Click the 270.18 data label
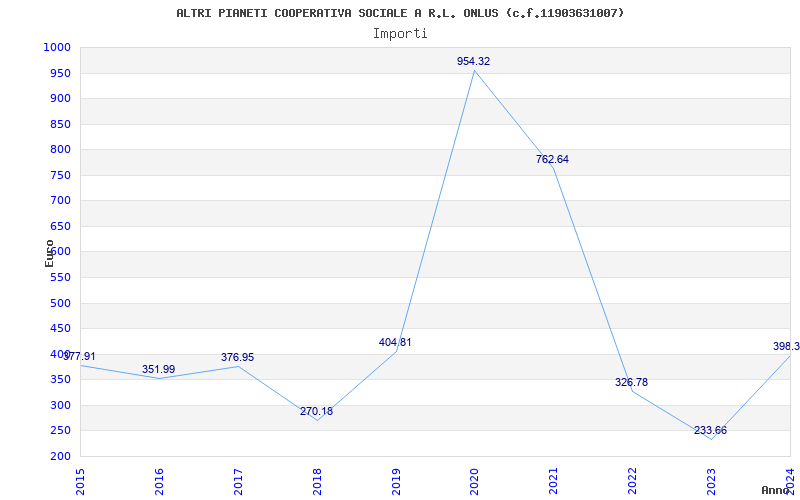This screenshot has width=800, height=500. [x=316, y=411]
